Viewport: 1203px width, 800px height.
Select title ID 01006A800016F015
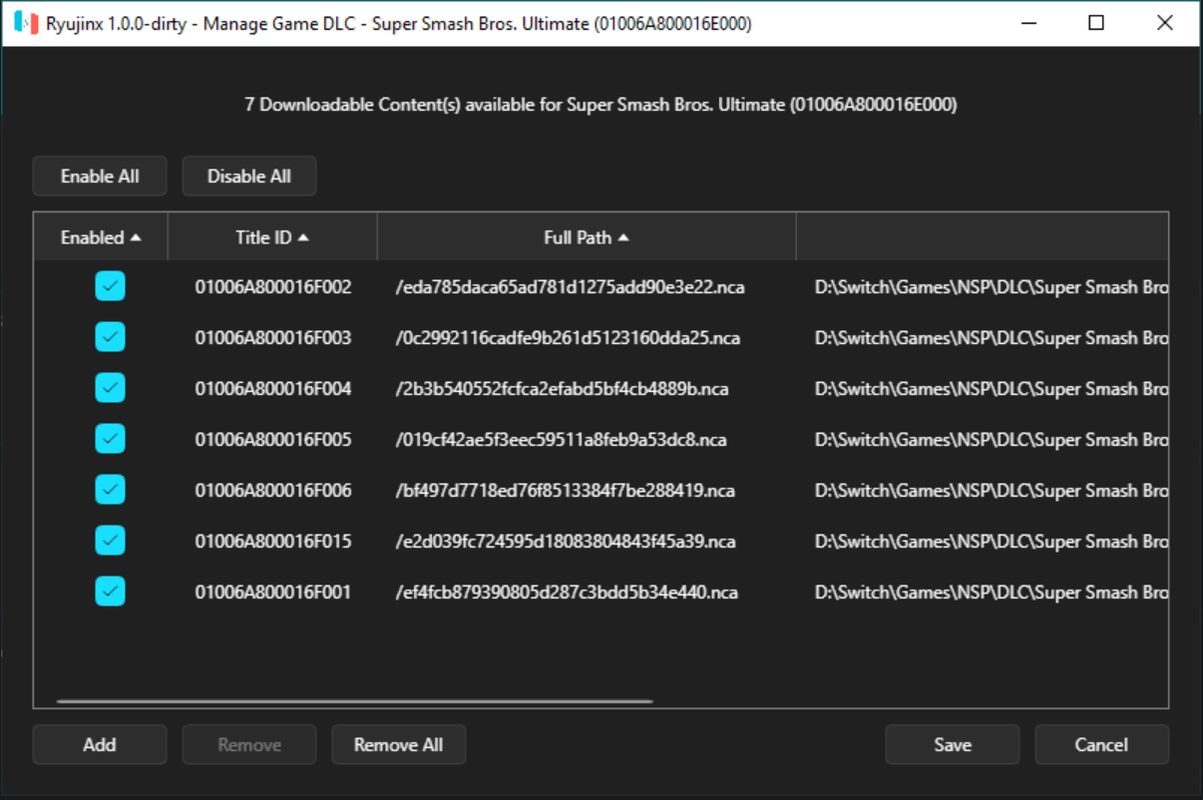pyautogui.click(x=273, y=542)
